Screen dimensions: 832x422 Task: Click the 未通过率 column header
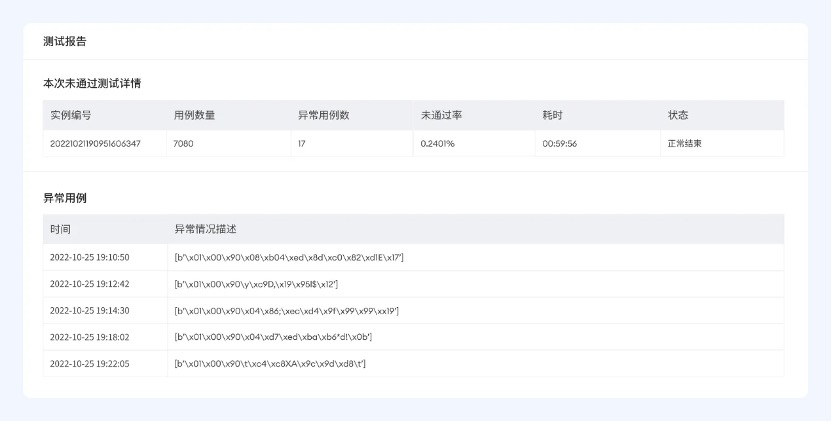click(441, 115)
